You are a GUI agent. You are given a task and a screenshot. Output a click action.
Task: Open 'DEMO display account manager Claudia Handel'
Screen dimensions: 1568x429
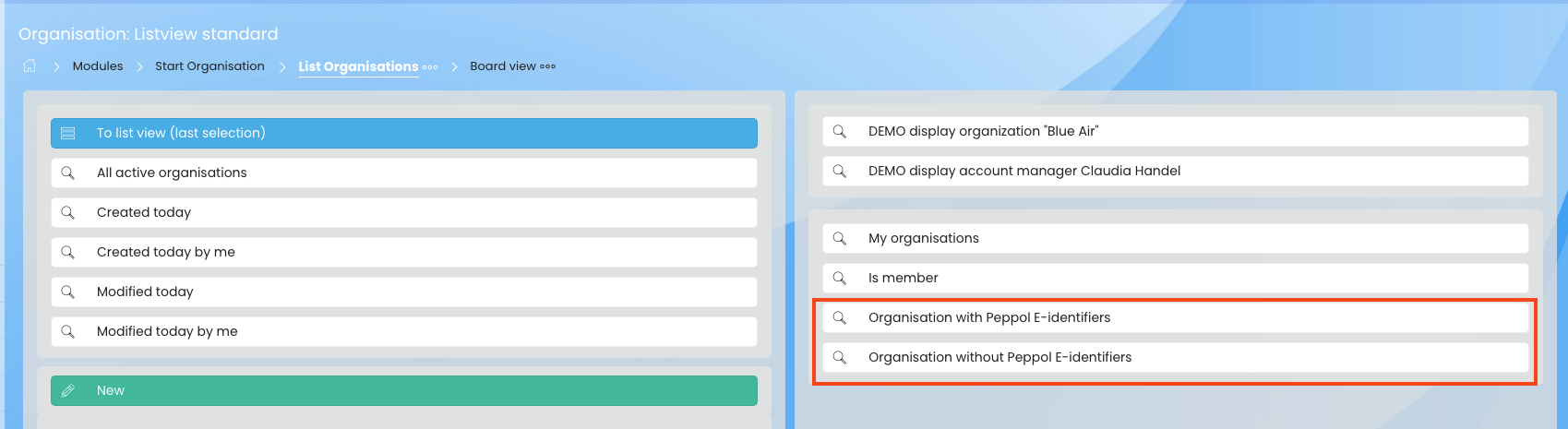(1174, 171)
